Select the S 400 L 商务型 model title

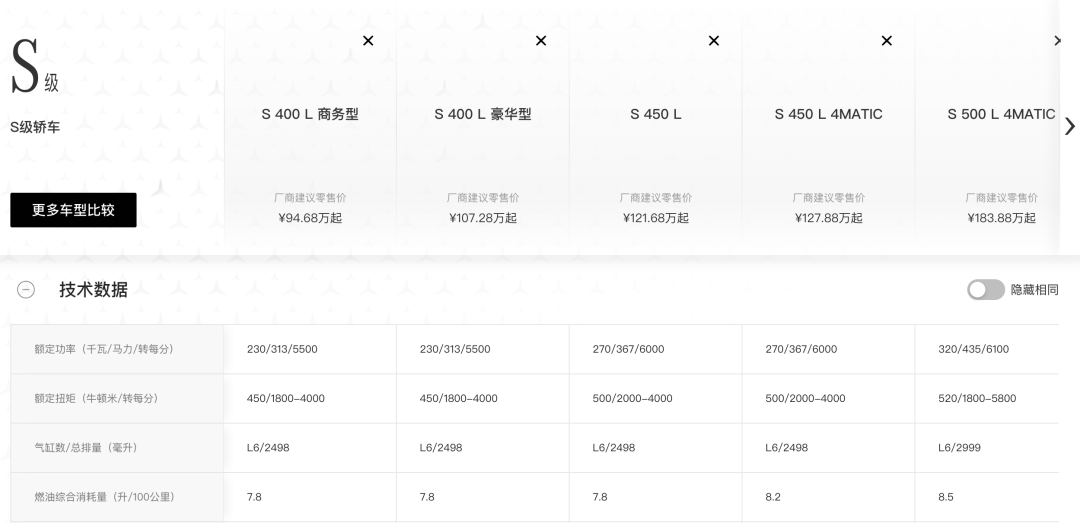[310, 114]
